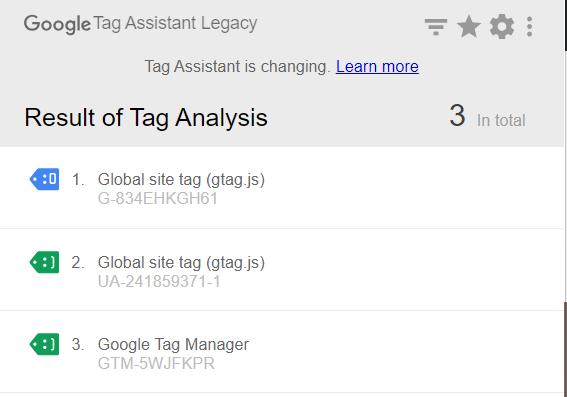The width and height of the screenshot is (567, 397).
Task: Follow the Learn more link
Action: click(377, 67)
